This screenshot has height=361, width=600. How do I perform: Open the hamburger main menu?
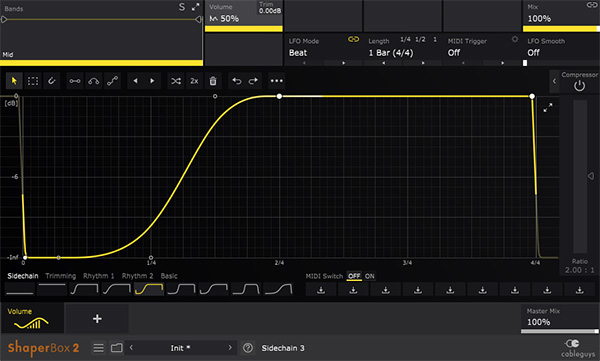98,348
